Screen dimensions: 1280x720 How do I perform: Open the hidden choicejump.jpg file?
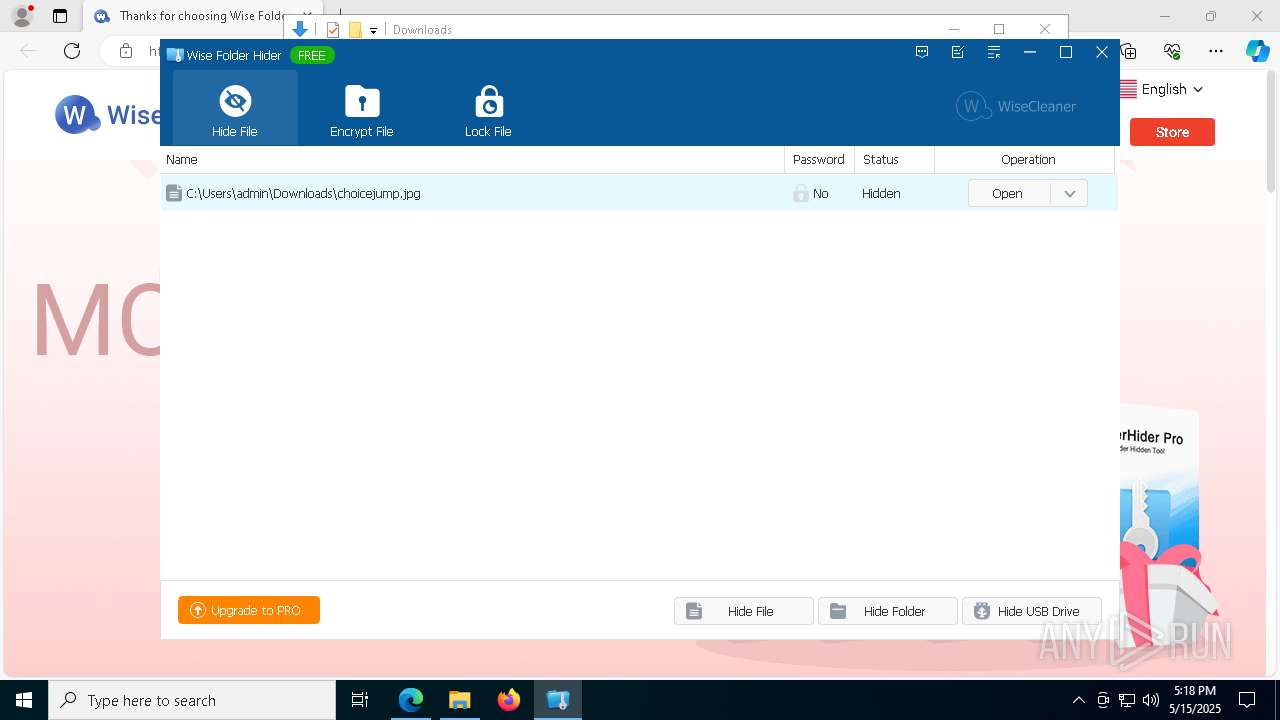pyautogui.click(x=1009, y=194)
